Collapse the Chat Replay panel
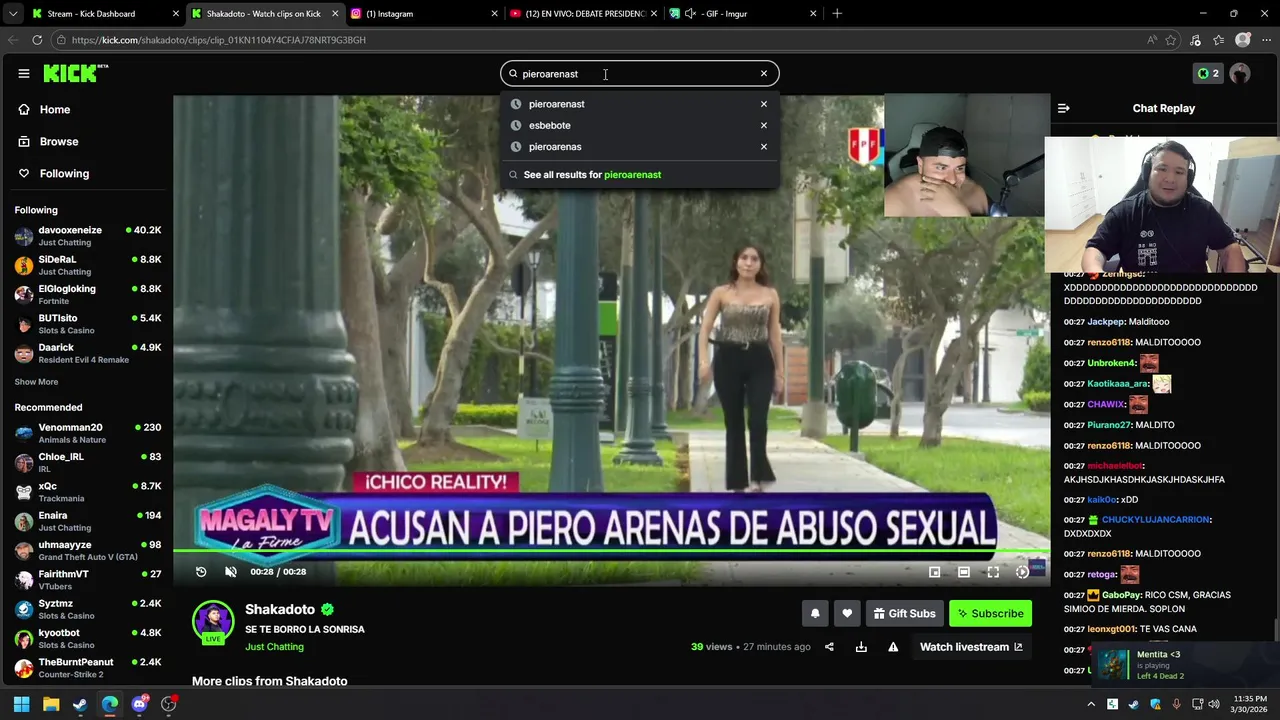Screen dimensions: 1280x720 coord(1064,108)
